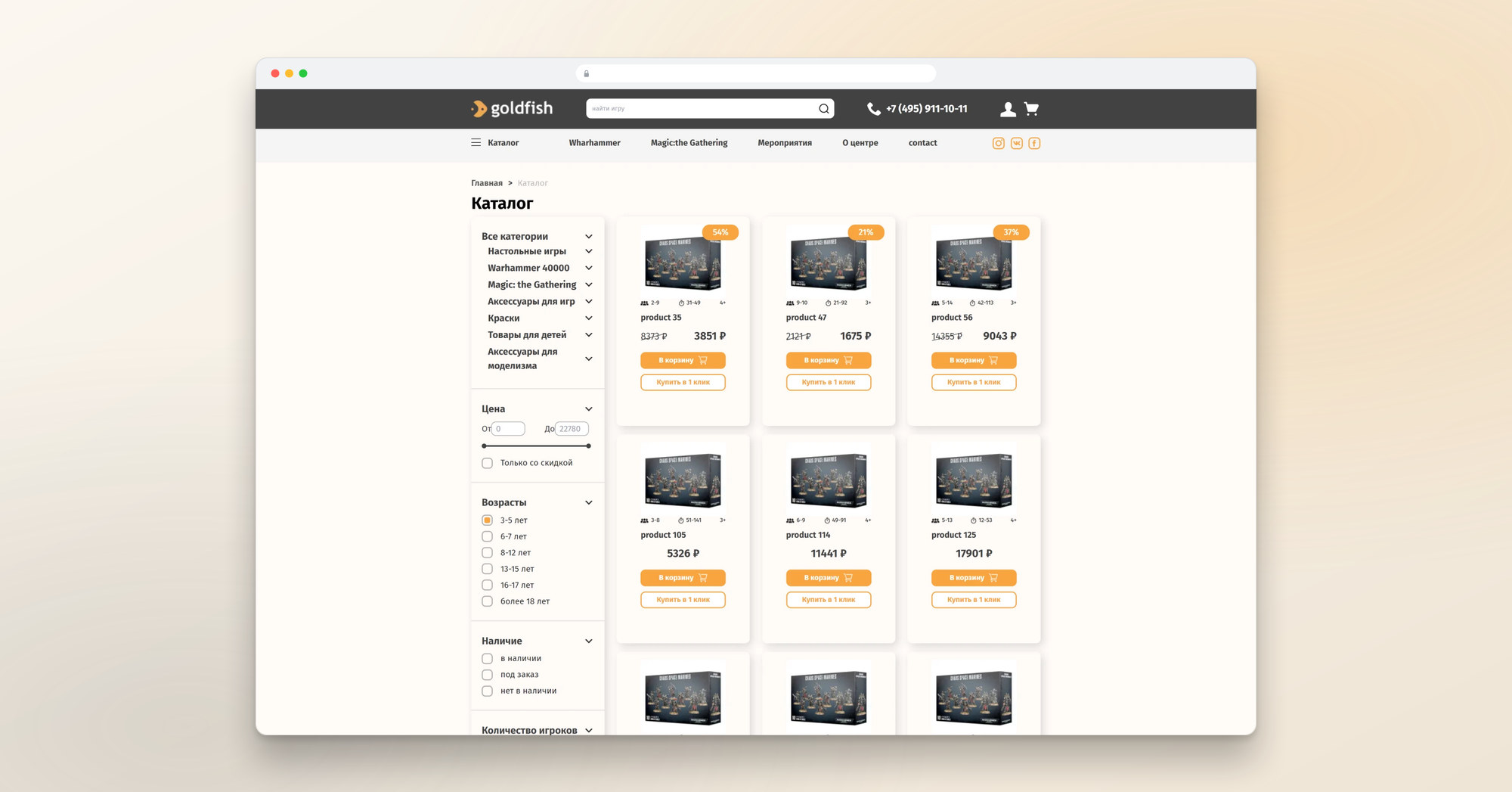Viewport: 1512px width, 792px height.
Task: Click the 'найти игру' search field
Action: point(700,109)
